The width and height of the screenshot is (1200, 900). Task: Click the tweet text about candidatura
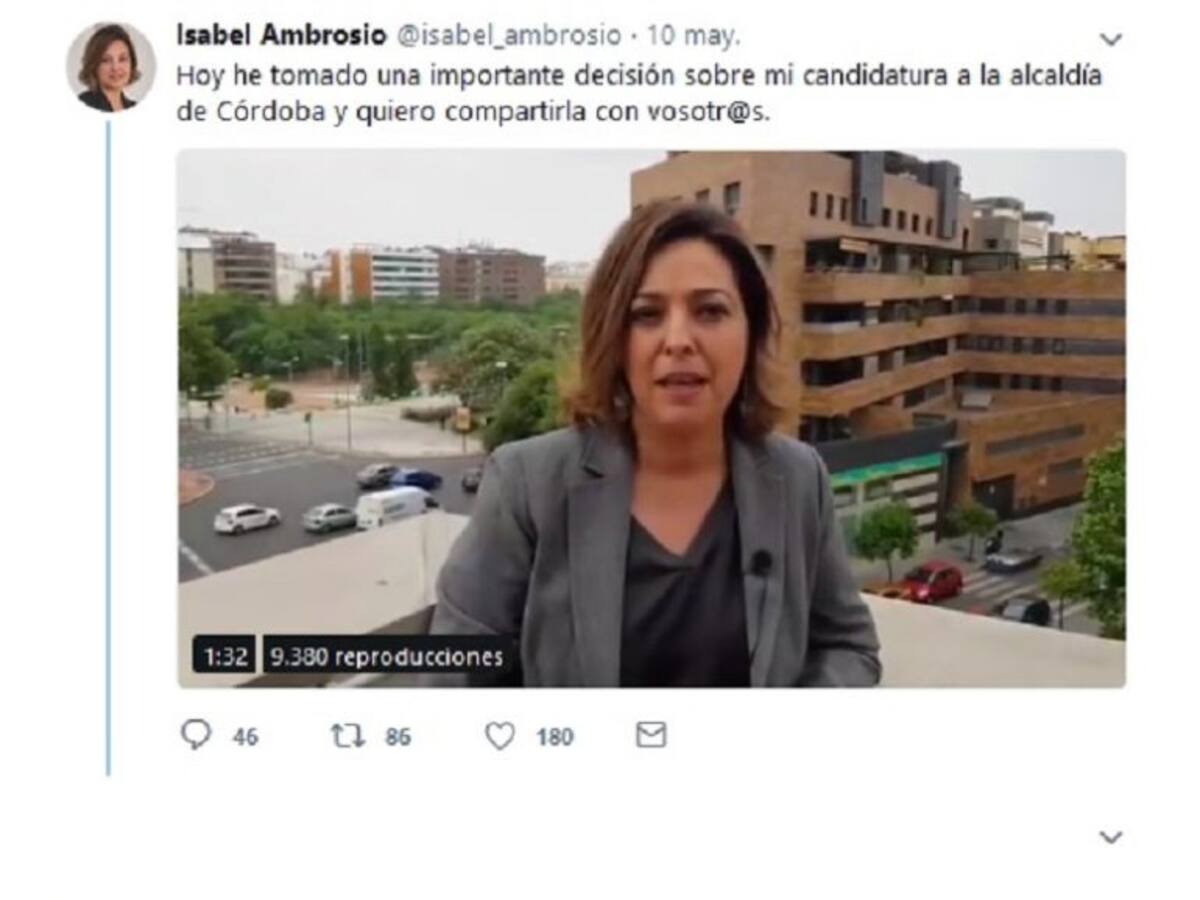pos(639,94)
